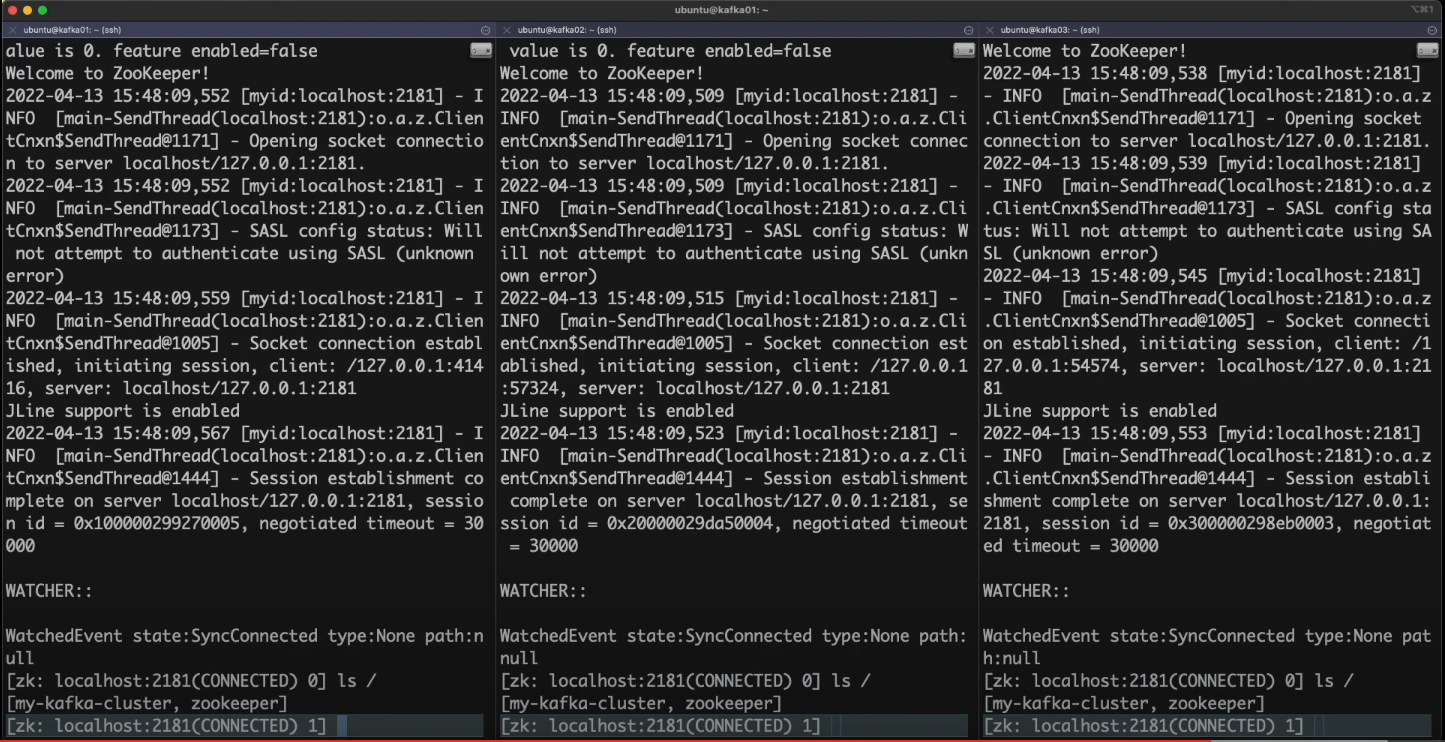Select the ubuntu@kafka03: ~ (ssh) pane title

[1050, 31]
